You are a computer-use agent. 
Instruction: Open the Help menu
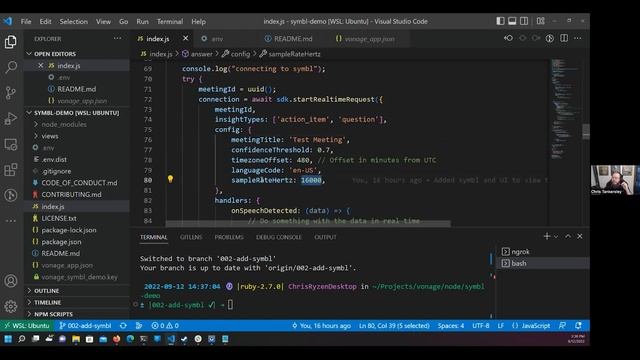coord(198,22)
